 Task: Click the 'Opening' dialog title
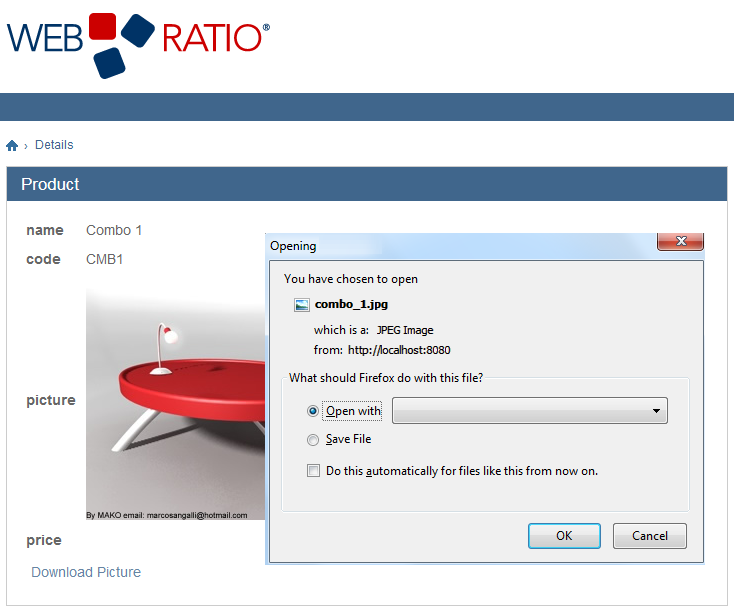coord(293,246)
